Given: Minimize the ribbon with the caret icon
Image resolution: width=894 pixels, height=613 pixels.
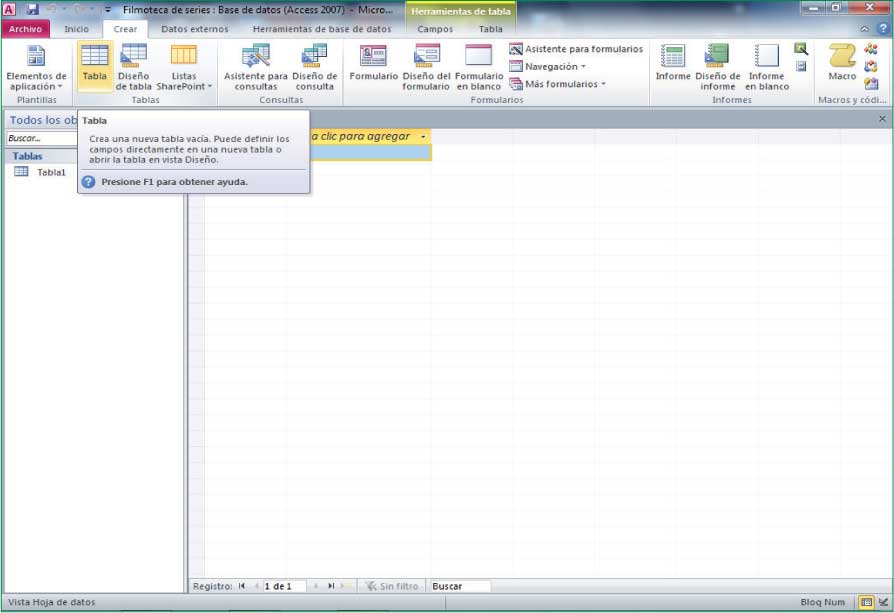Looking at the screenshot, I should (x=865, y=29).
